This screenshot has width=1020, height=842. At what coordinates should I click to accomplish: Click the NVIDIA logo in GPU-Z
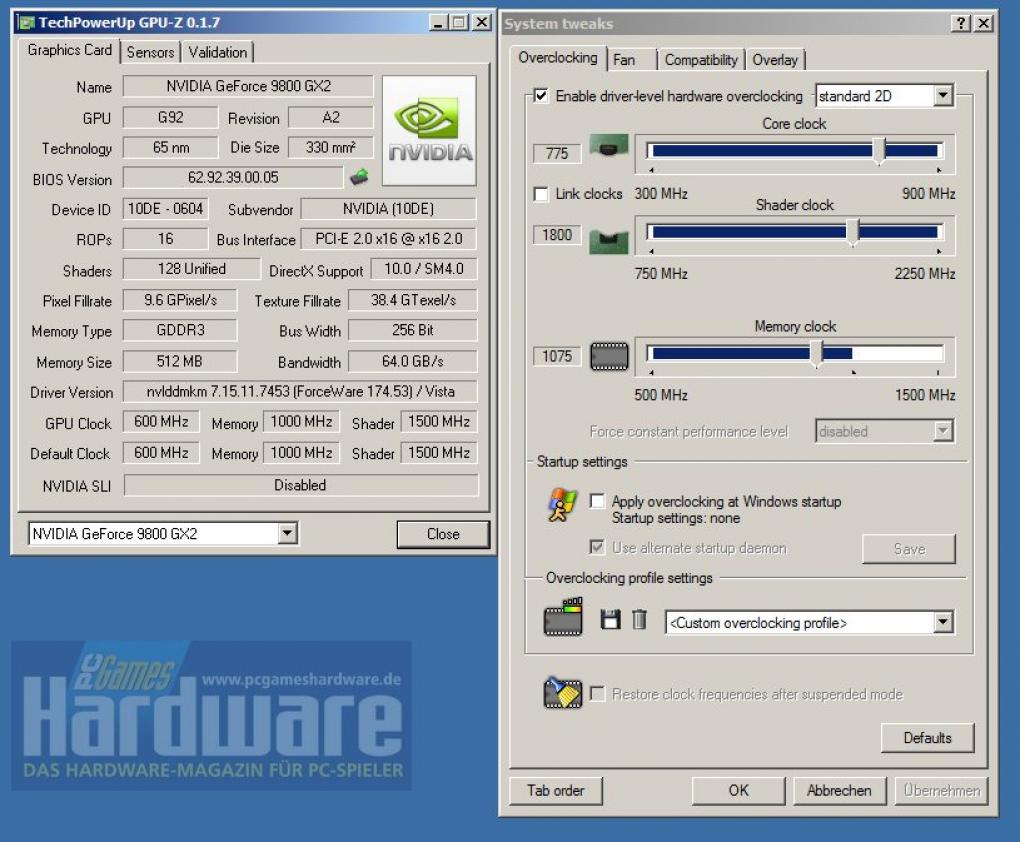point(429,130)
